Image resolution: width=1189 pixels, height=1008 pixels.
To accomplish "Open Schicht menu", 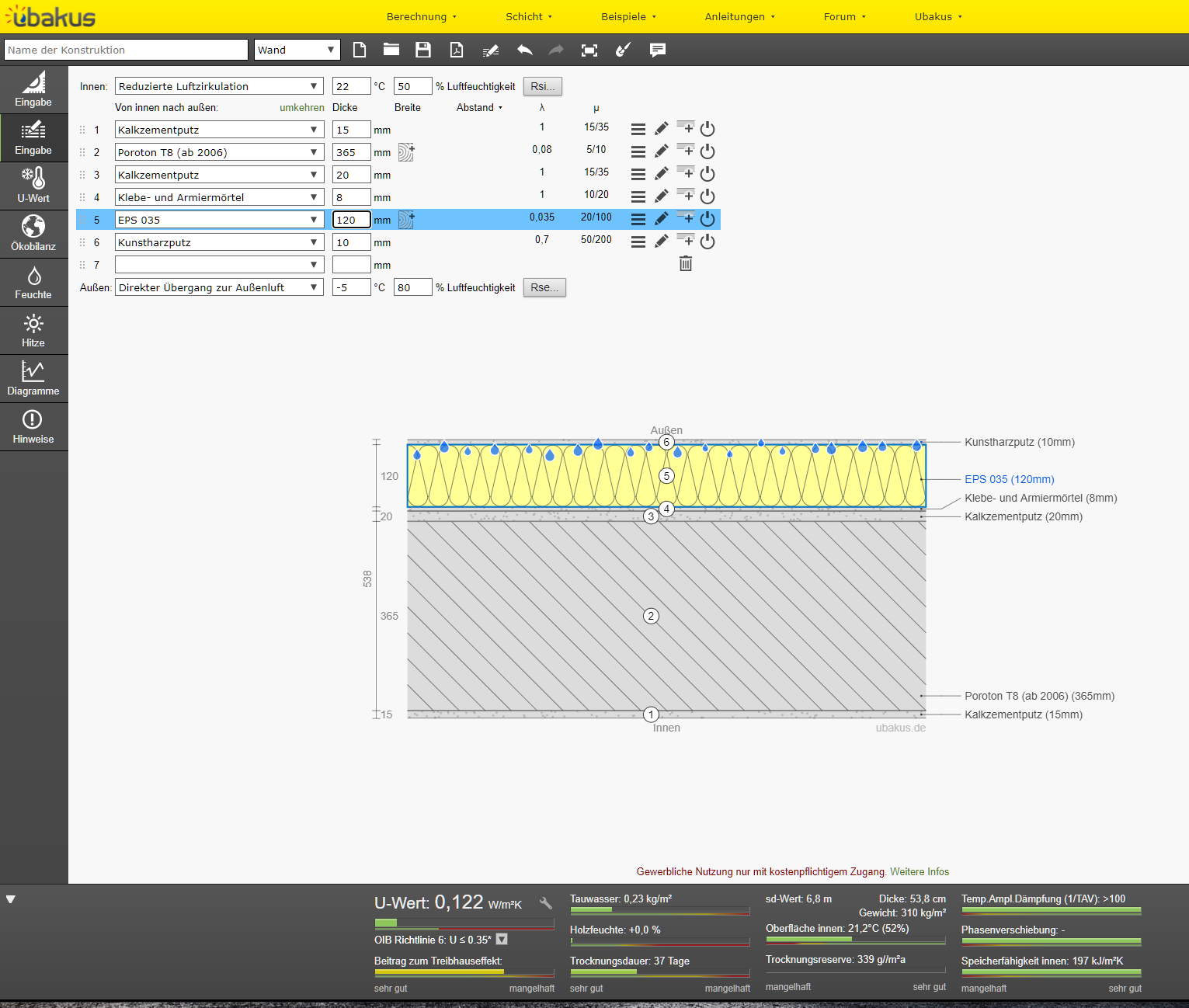I will [529, 16].
